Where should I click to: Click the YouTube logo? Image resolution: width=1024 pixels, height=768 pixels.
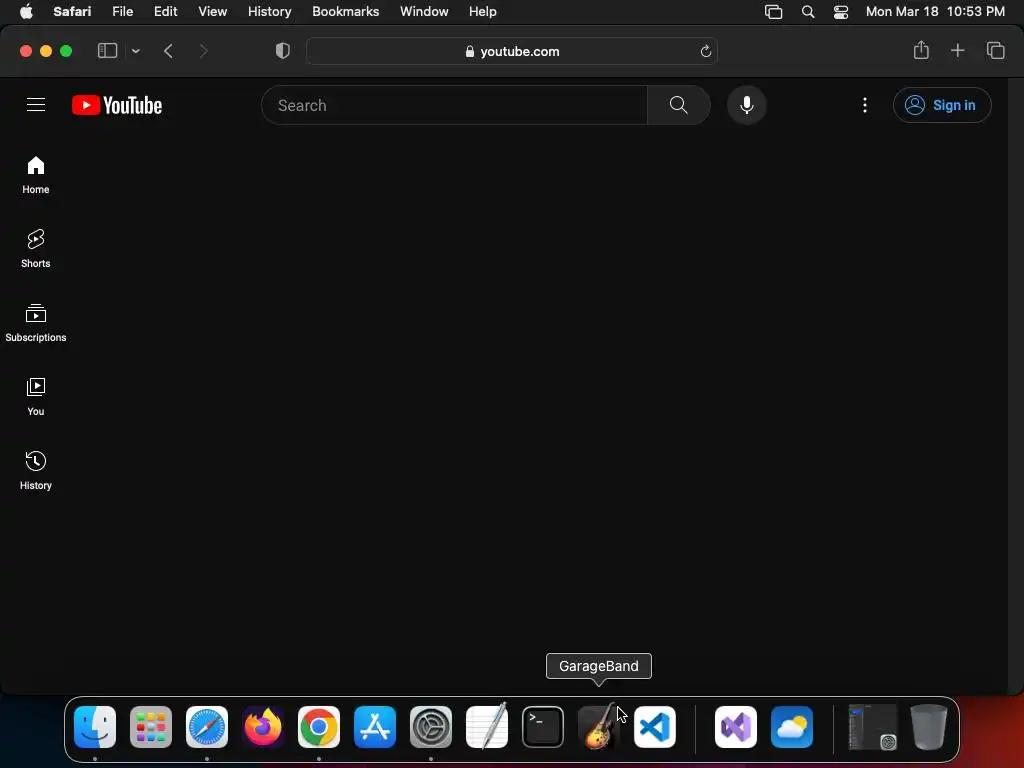(117, 105)
